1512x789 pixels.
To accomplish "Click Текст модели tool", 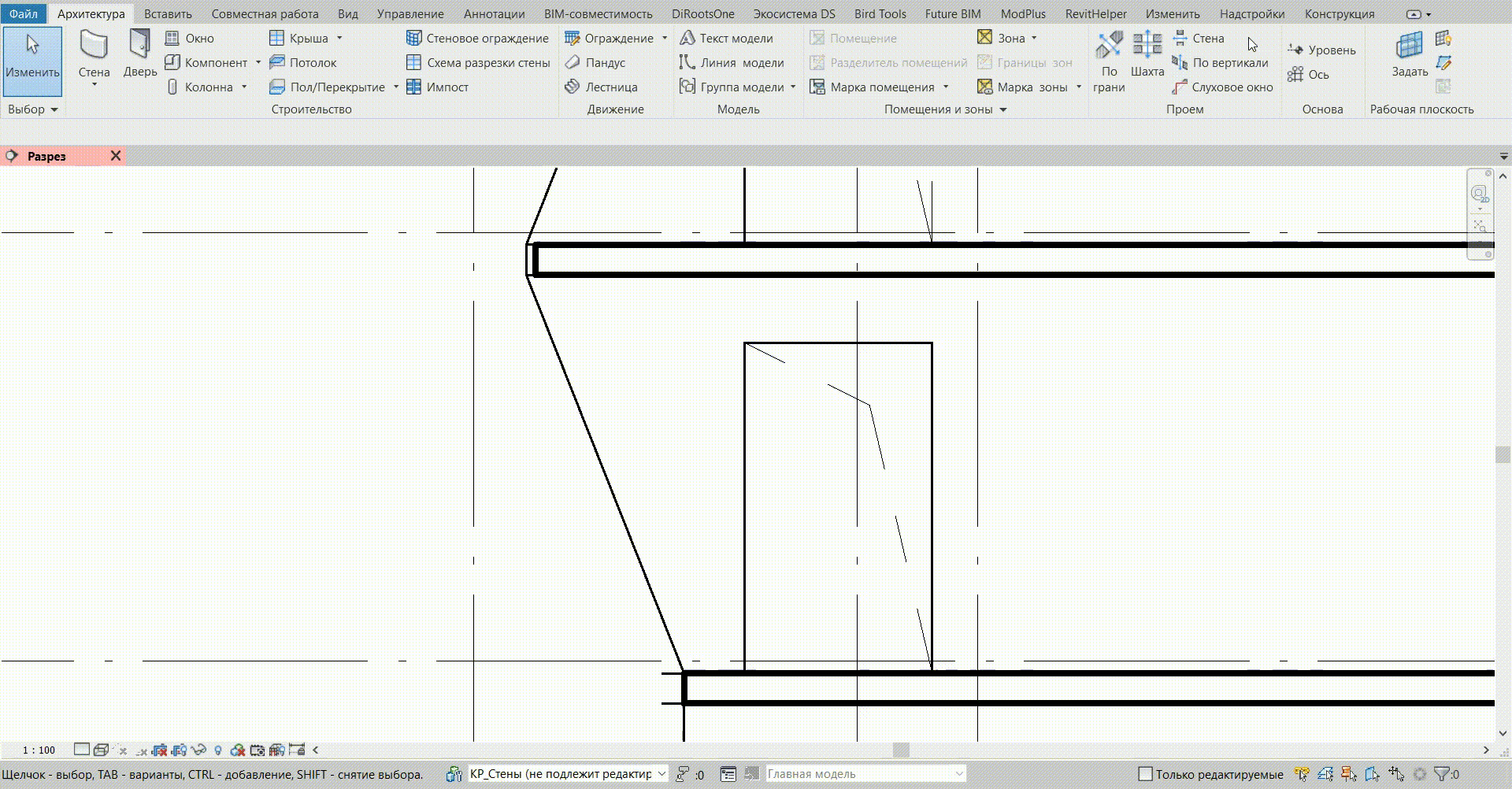I will [x=726, y=38].
